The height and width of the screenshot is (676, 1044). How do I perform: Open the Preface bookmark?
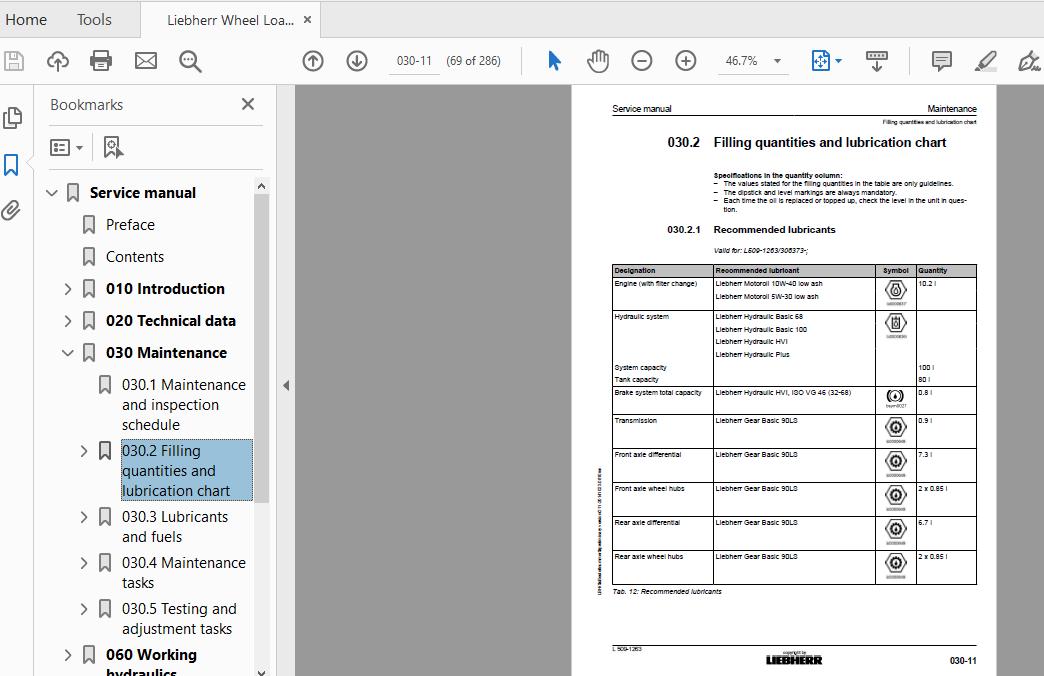point(130,225)
